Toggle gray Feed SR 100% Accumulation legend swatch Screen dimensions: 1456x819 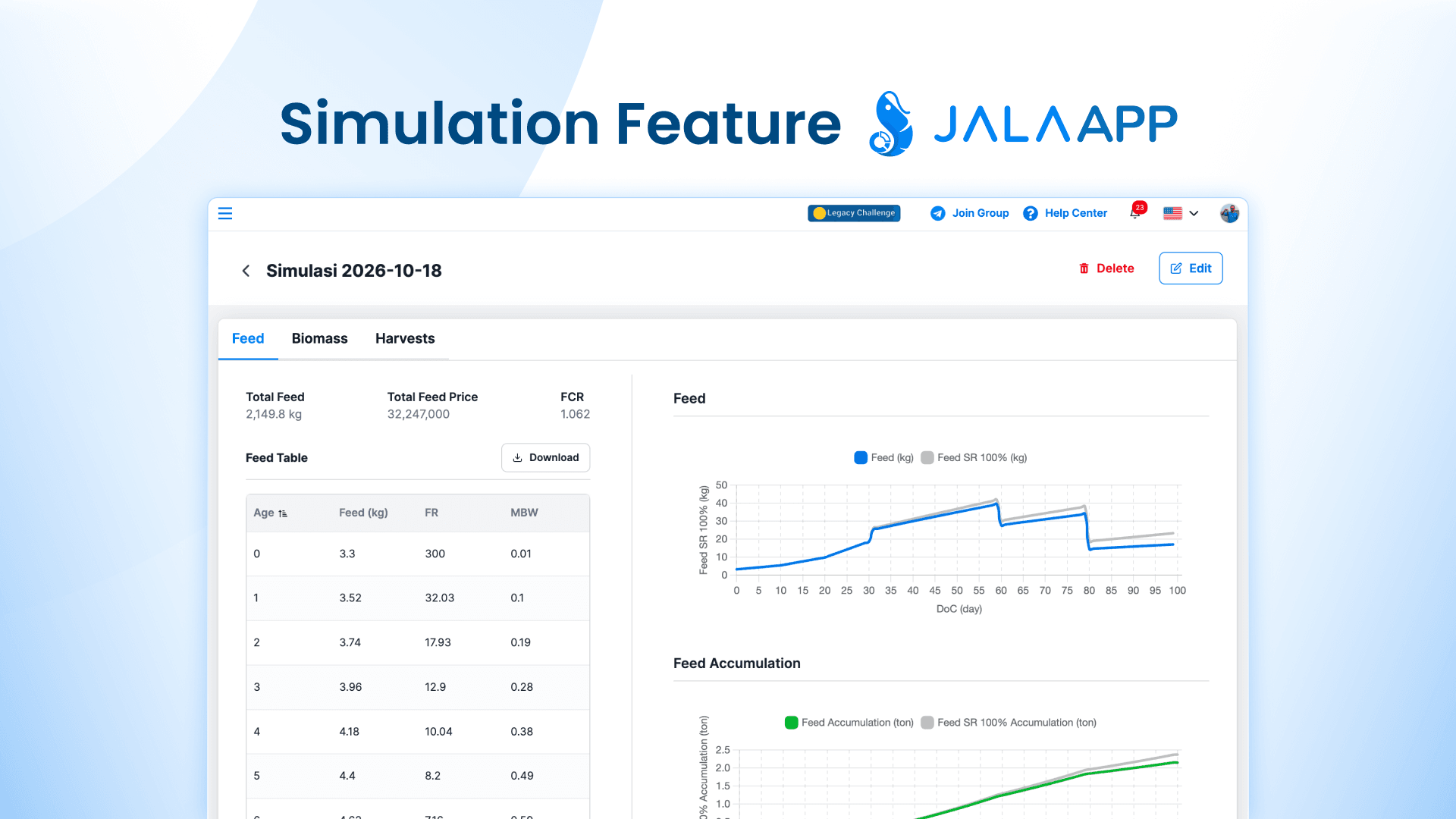tap(927, 723)
